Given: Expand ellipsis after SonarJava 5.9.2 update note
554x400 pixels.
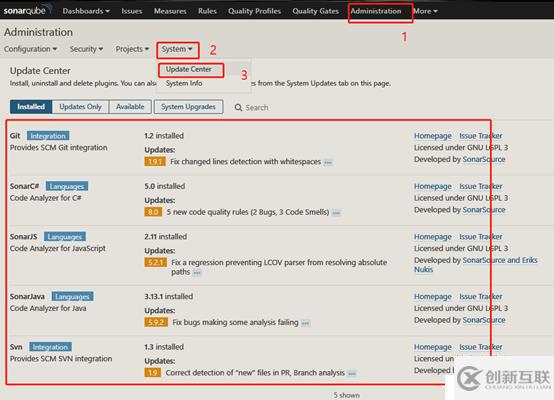Looking at the screenshot, I should click(306, 323).
